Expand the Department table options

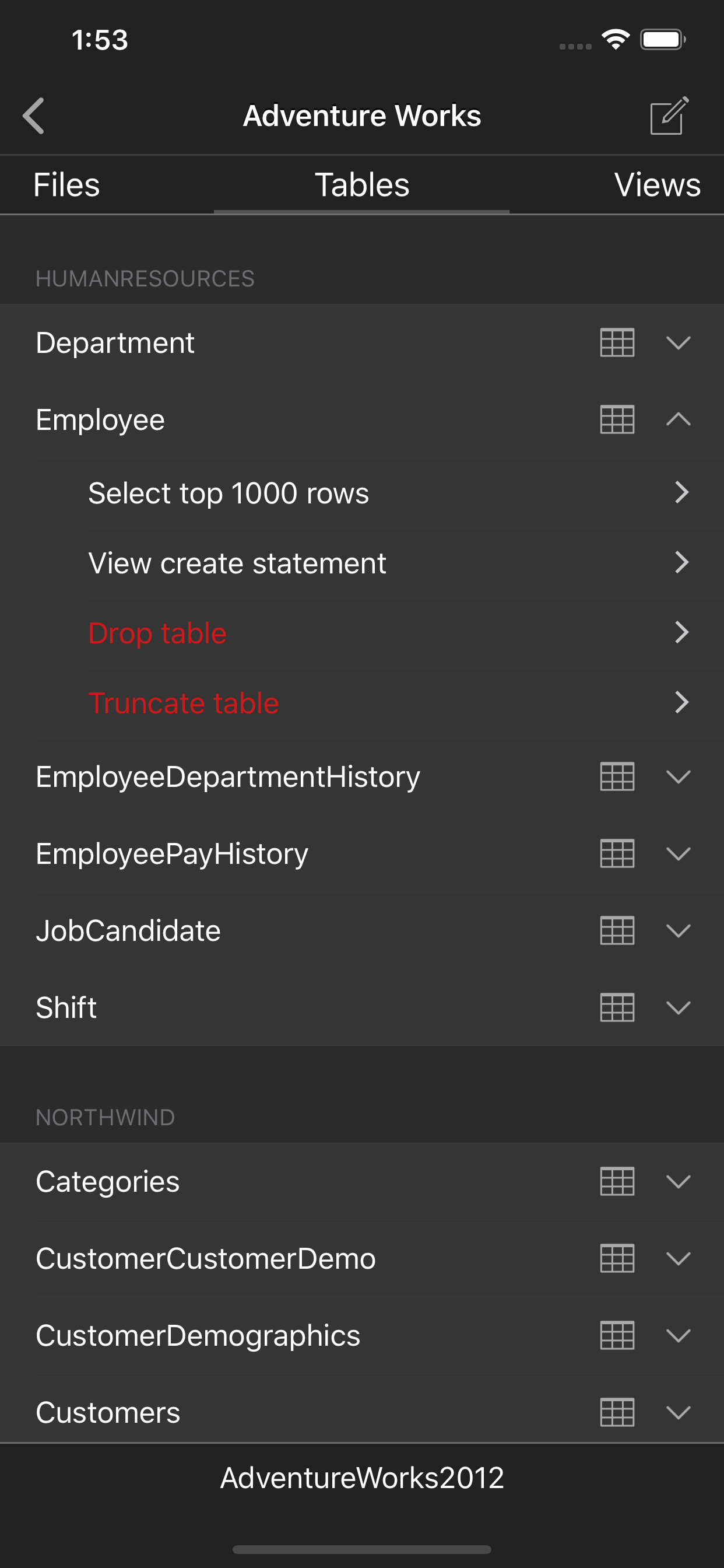tap(678, 342)
